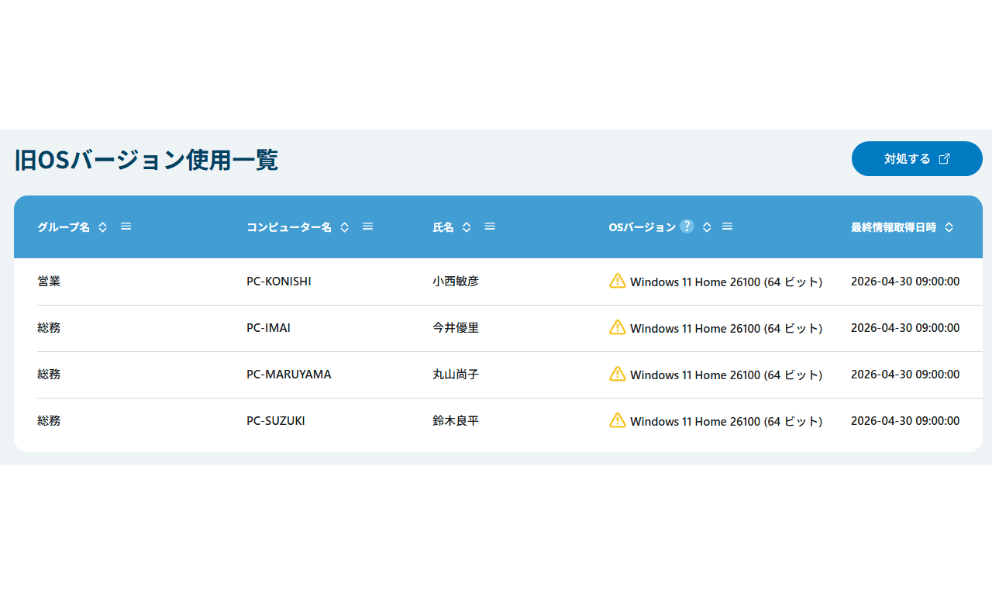
Task: Click timestamp in PC-IMAI row
Action: (905, 328)
